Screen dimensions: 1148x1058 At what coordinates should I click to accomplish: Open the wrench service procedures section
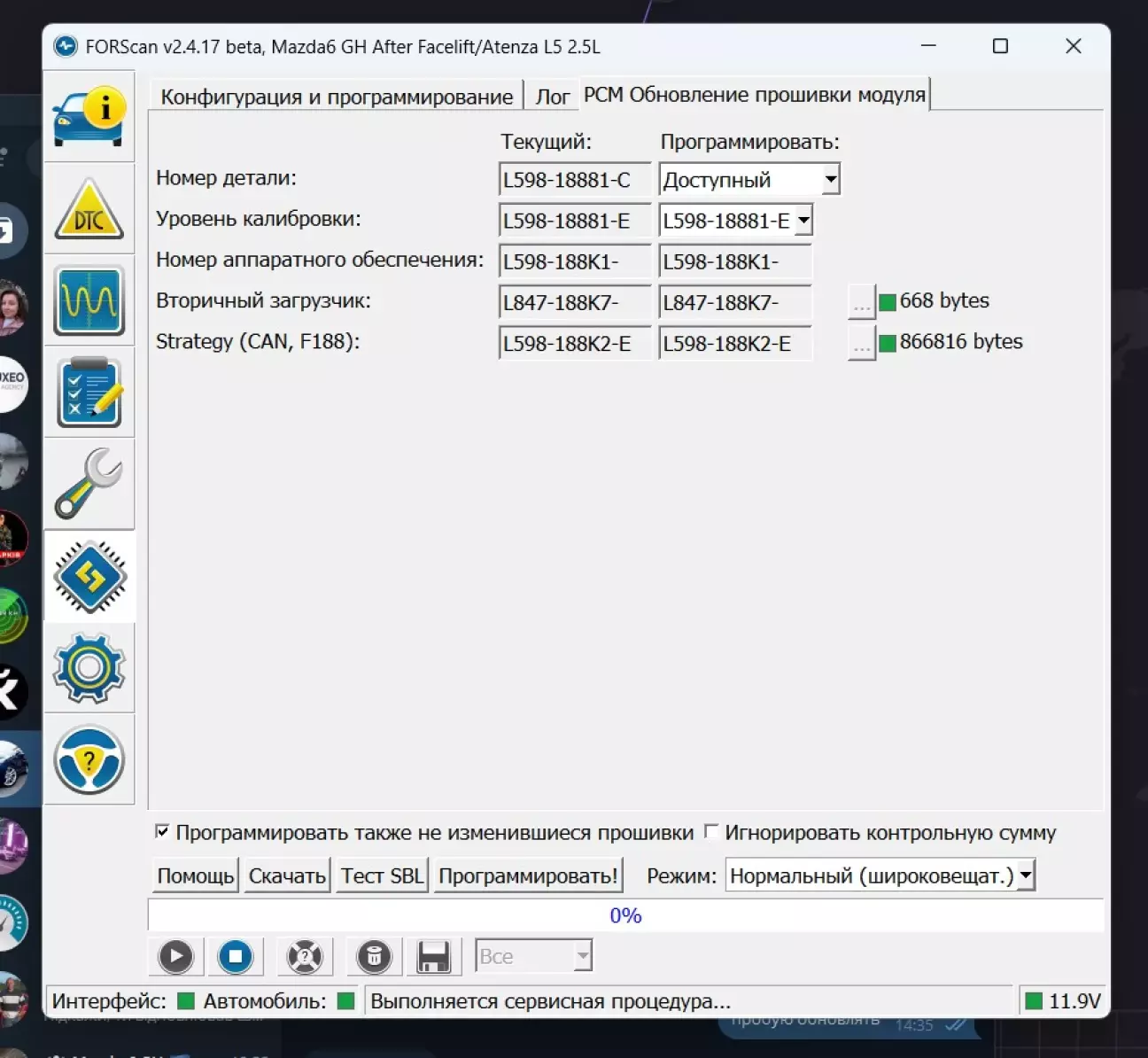[x=89, y=484]
